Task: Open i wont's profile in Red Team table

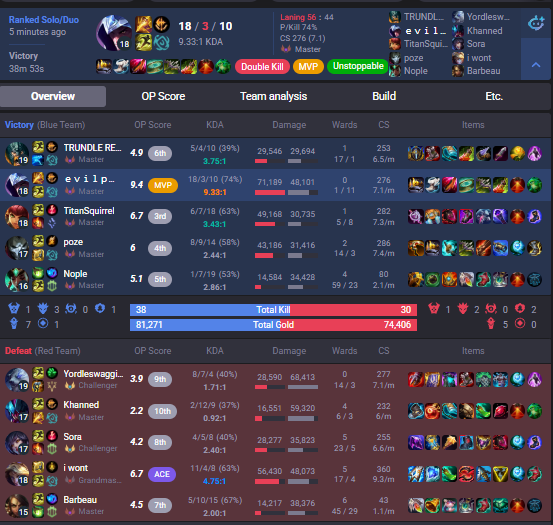Action: pos(75,468)
